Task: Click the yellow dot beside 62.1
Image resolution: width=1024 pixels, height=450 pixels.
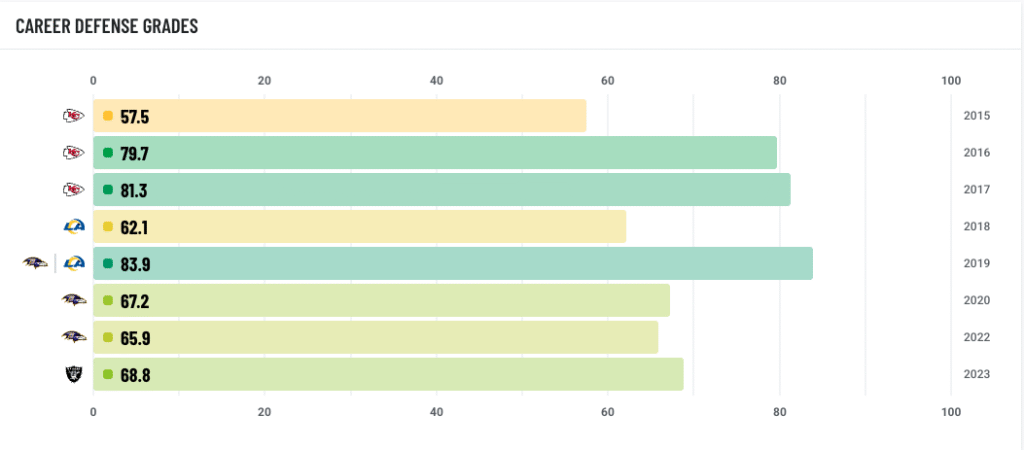Action: [108, 227]
